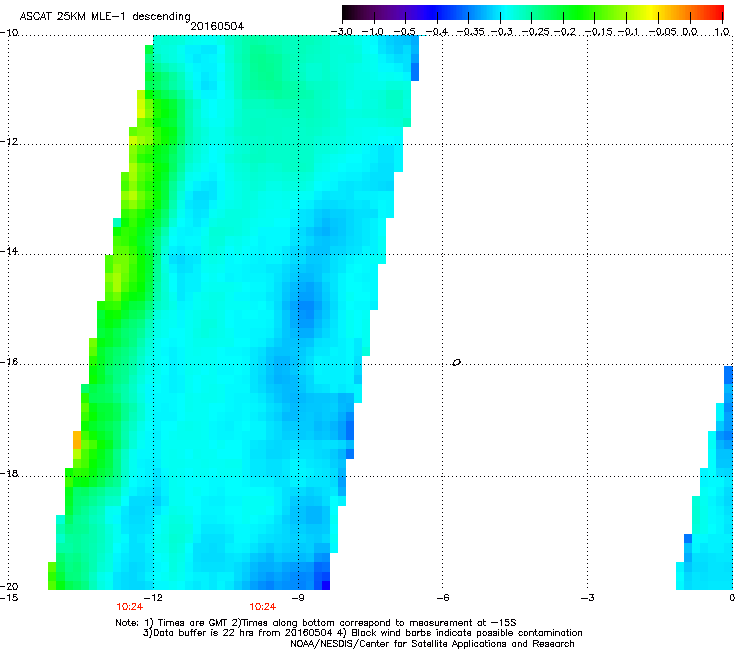Click the colorbar label "1.0" at right end
This screenshot has height=650, width=740.
tap(722, 32)
